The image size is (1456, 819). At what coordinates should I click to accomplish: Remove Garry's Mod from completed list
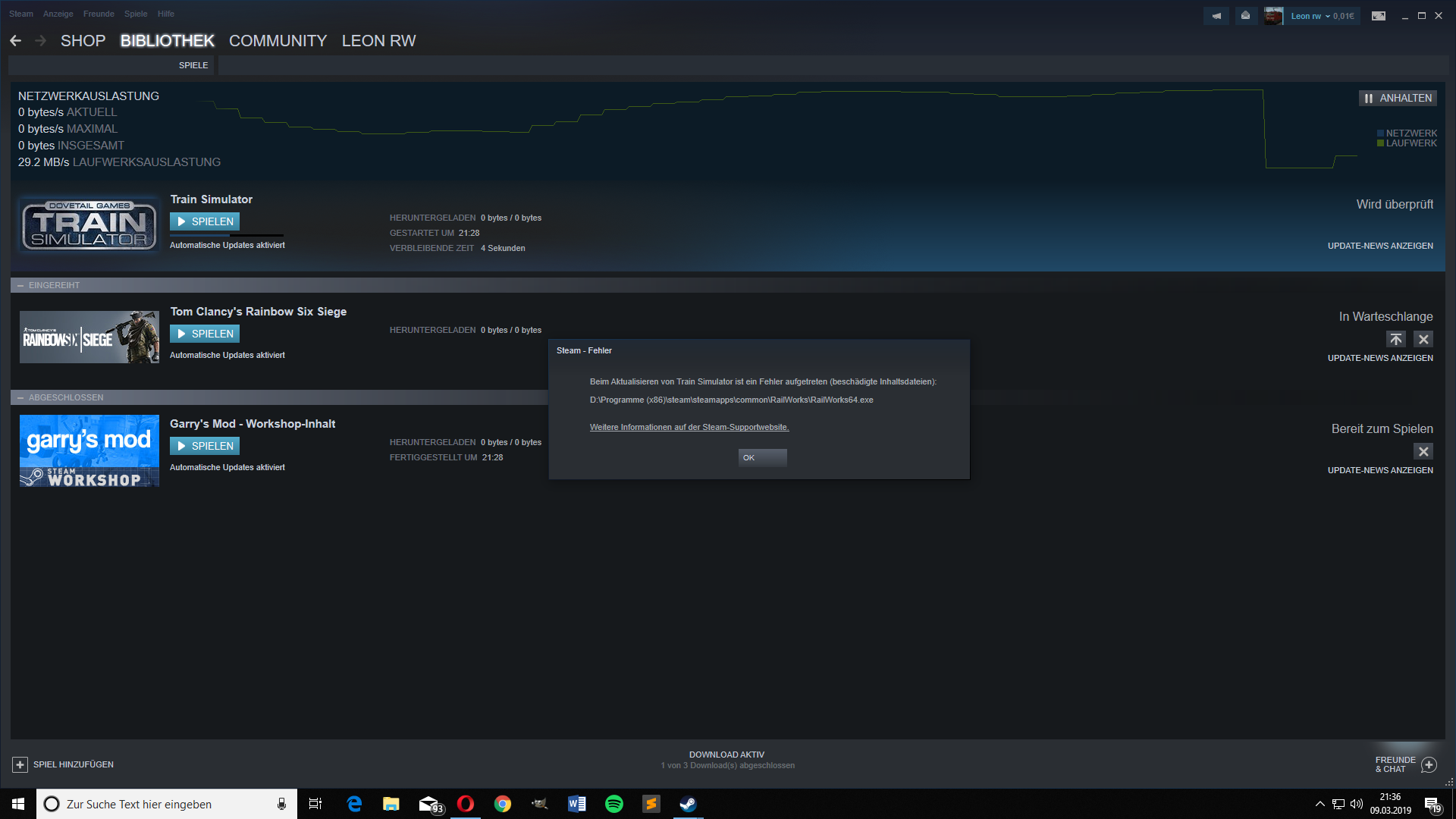click(x=1423, y=451)
